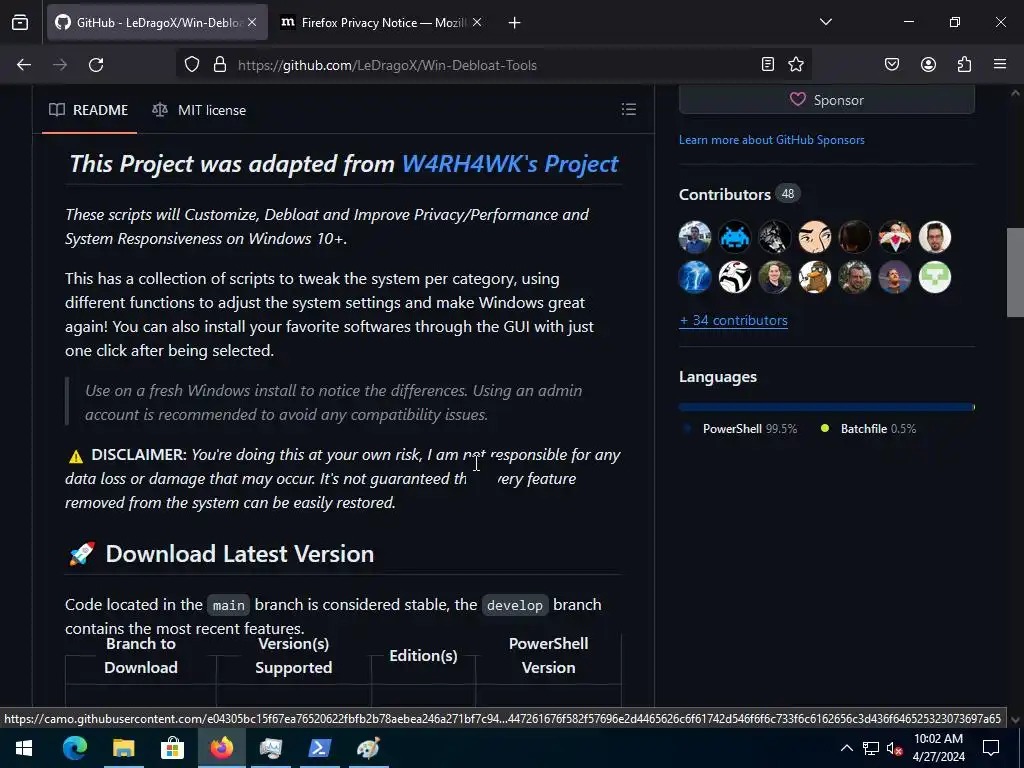1024x768 pixels.
Task: Open the cartoon face contributor avatar
Action: [x=814, y=236]
